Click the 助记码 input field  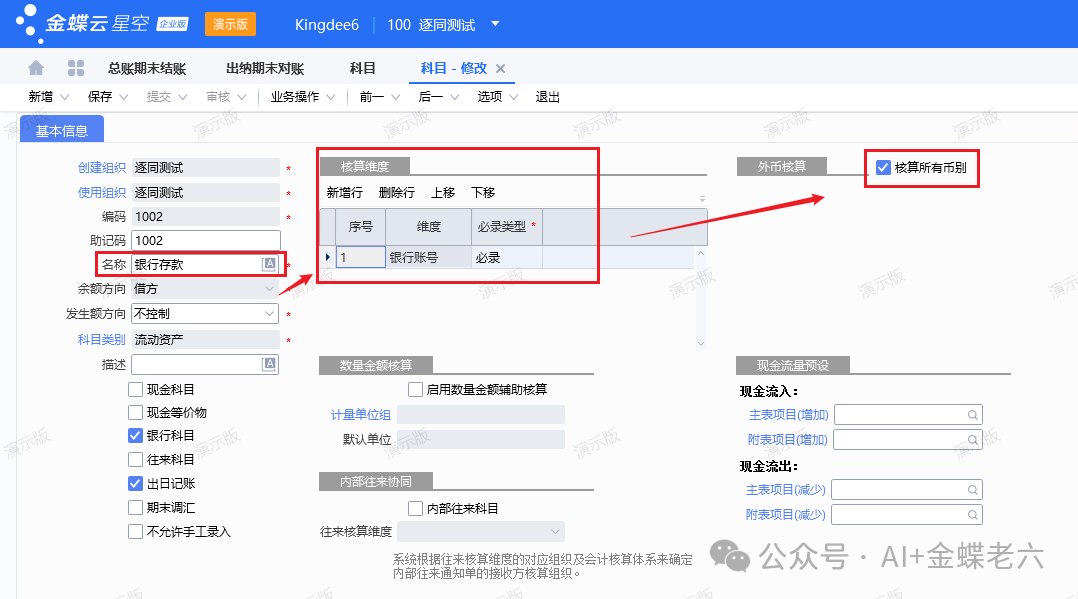(205, 240)
